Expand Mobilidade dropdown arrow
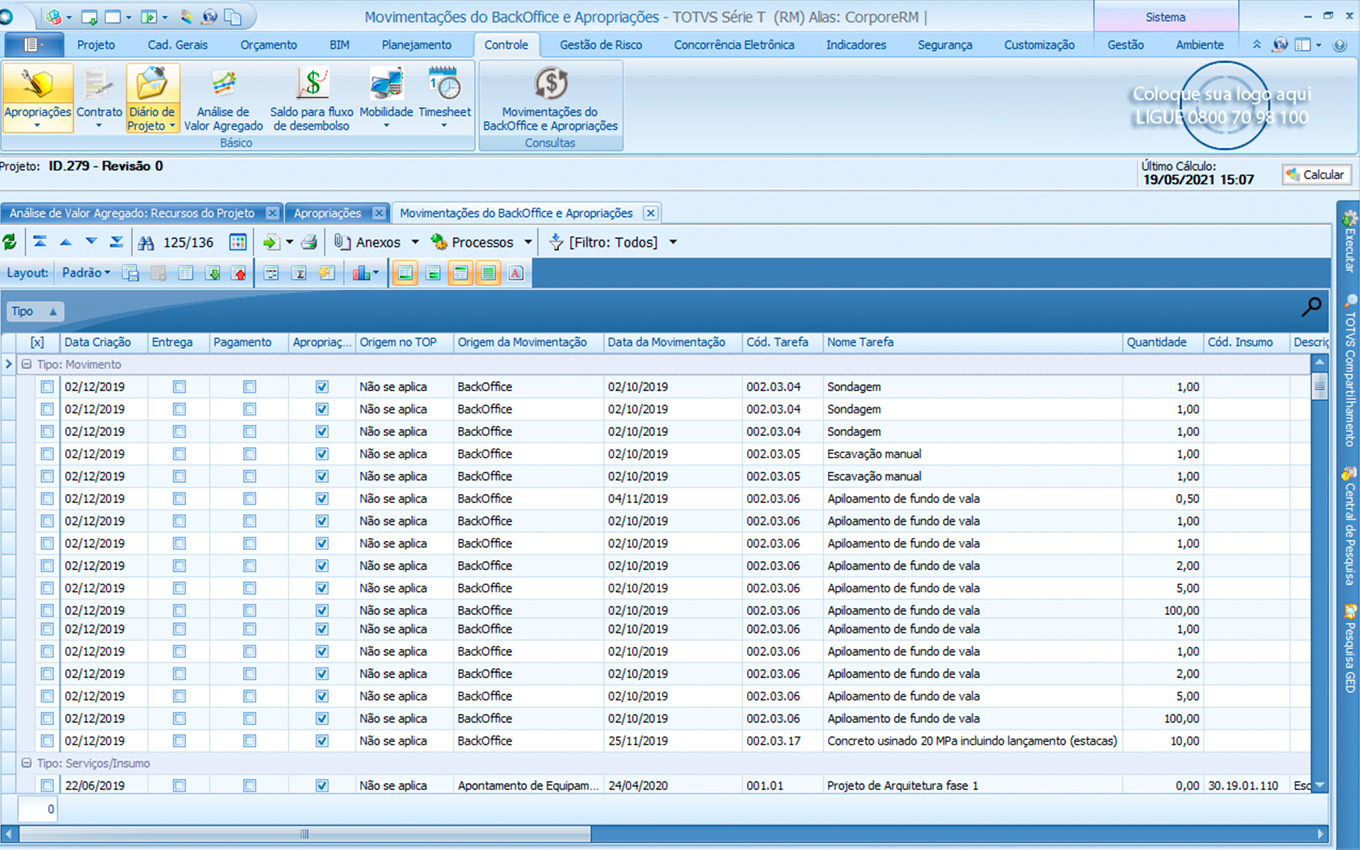The height and width of the screenshot is (850, 1360). [386, 126]
